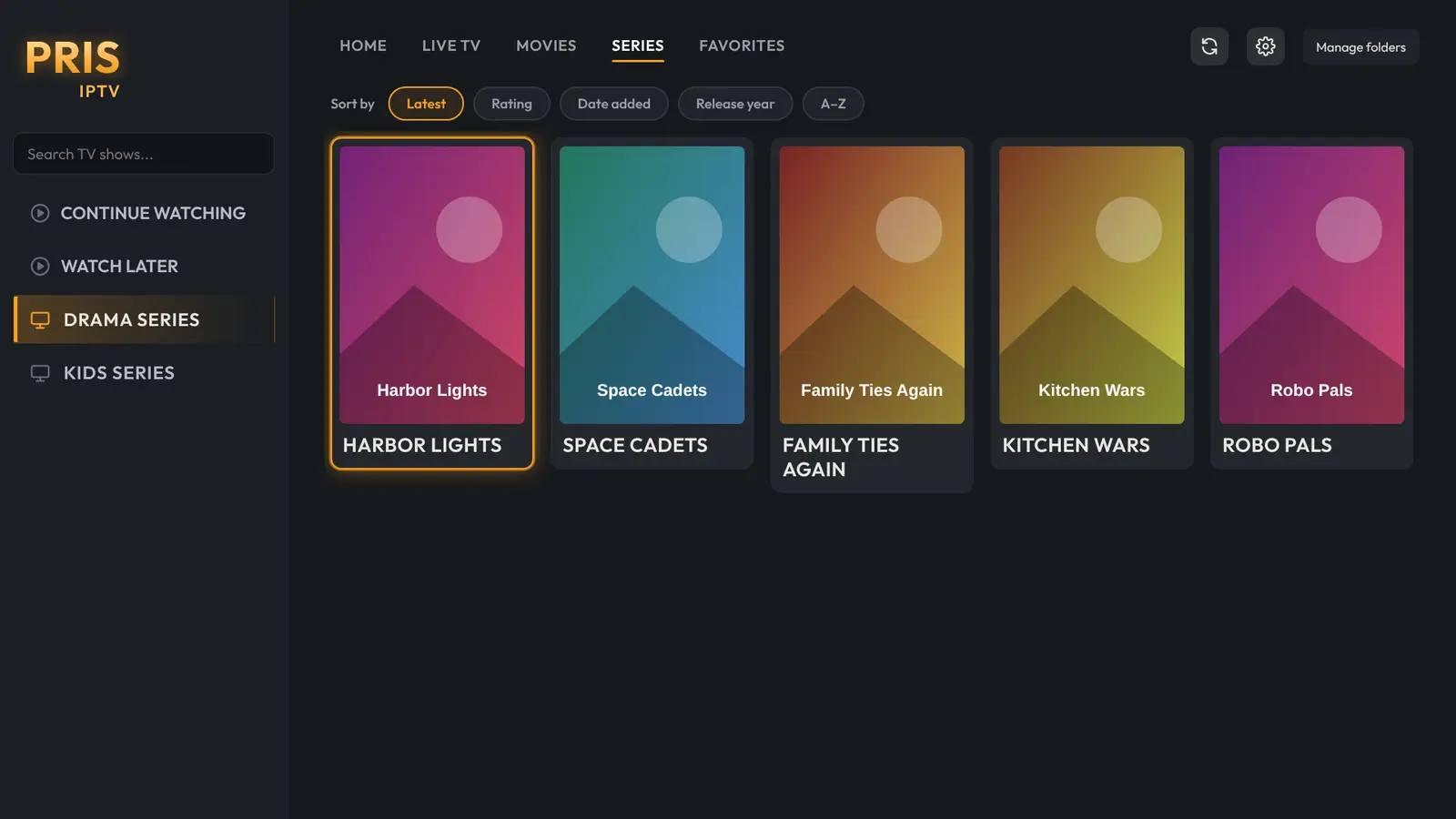Select the Kids Series folder

tap(144, 373)
